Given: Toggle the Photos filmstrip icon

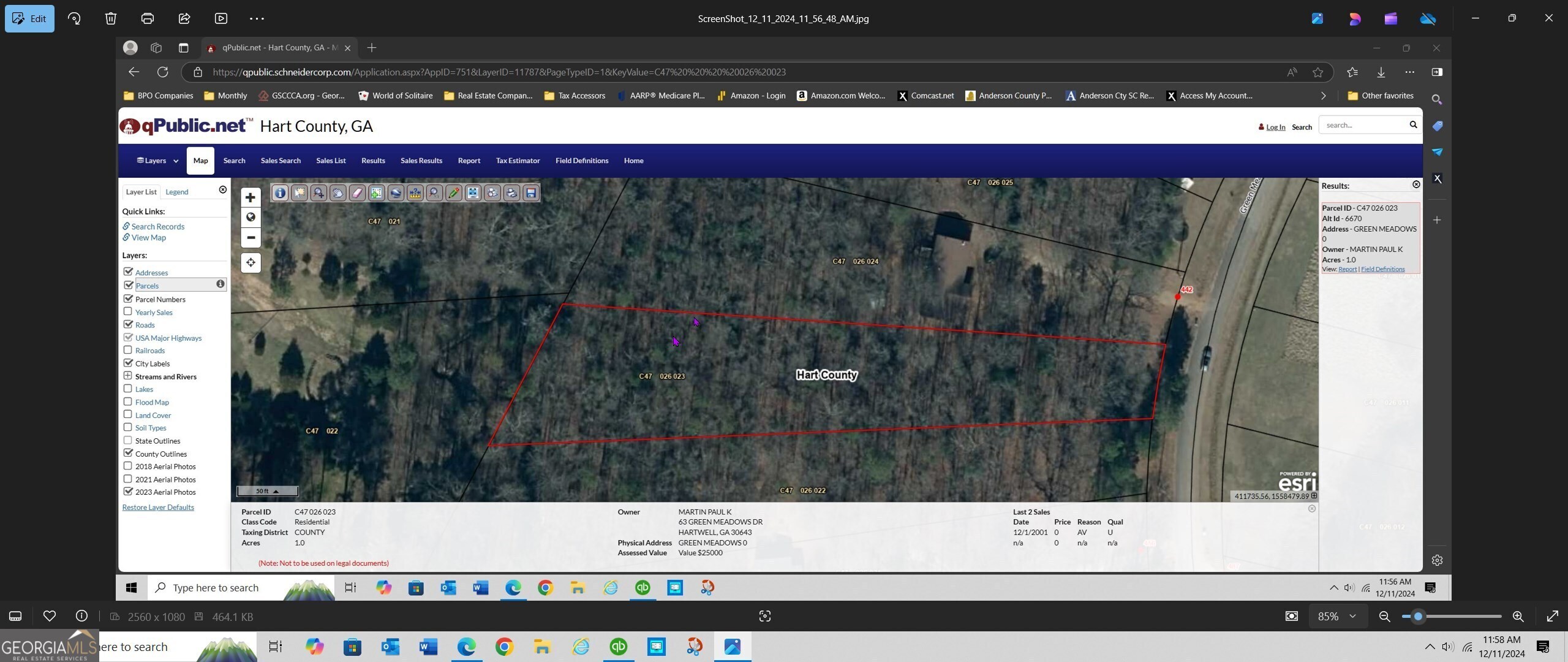Looking at the screenshot, I should tap(16, 616).
